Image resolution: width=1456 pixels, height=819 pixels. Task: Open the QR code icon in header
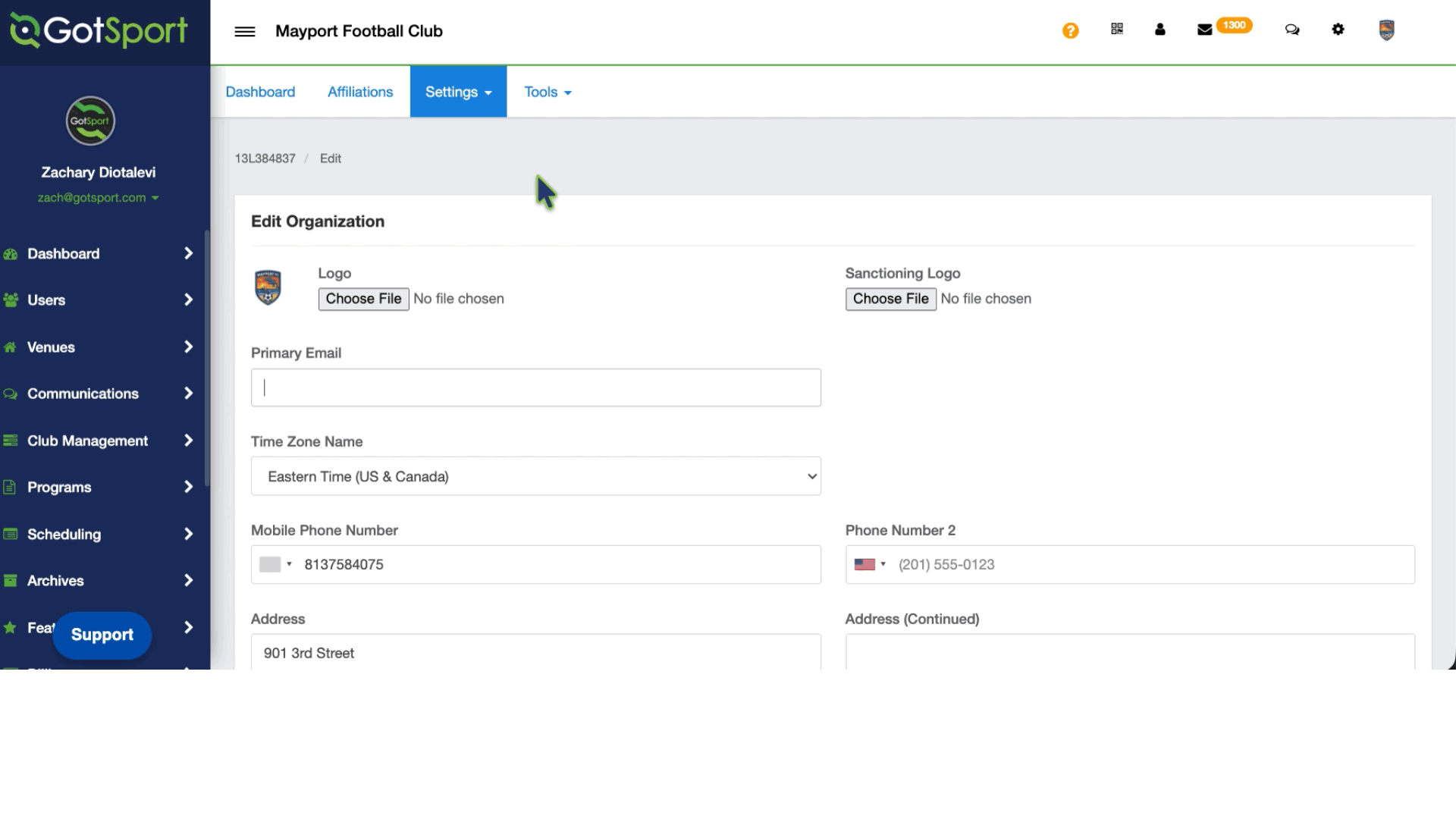pyautogui.click(x=1116, y=29)
